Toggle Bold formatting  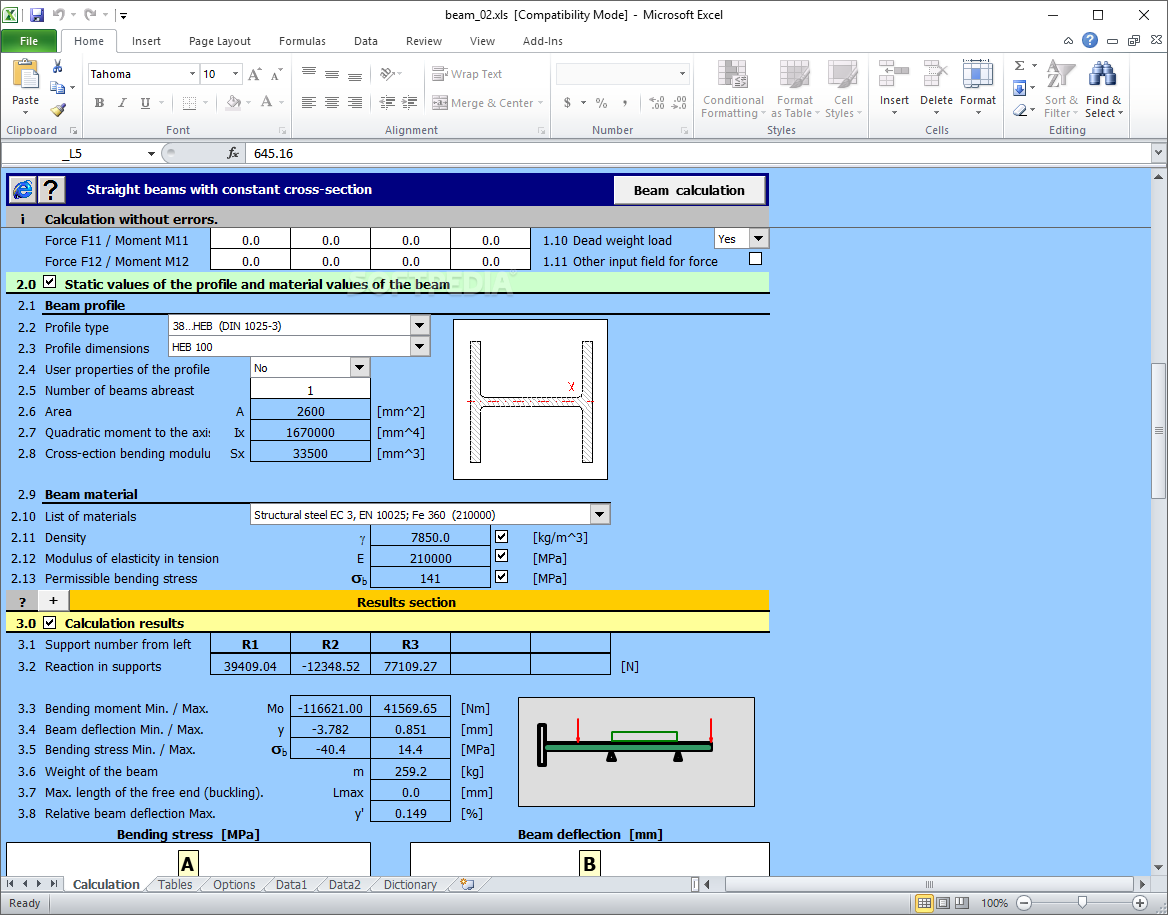99,103
